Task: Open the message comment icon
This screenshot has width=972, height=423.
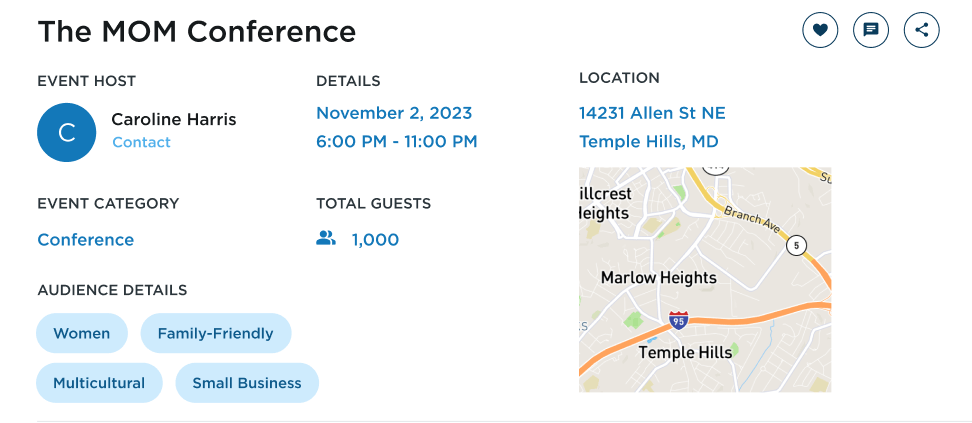Action: [871, 30]
